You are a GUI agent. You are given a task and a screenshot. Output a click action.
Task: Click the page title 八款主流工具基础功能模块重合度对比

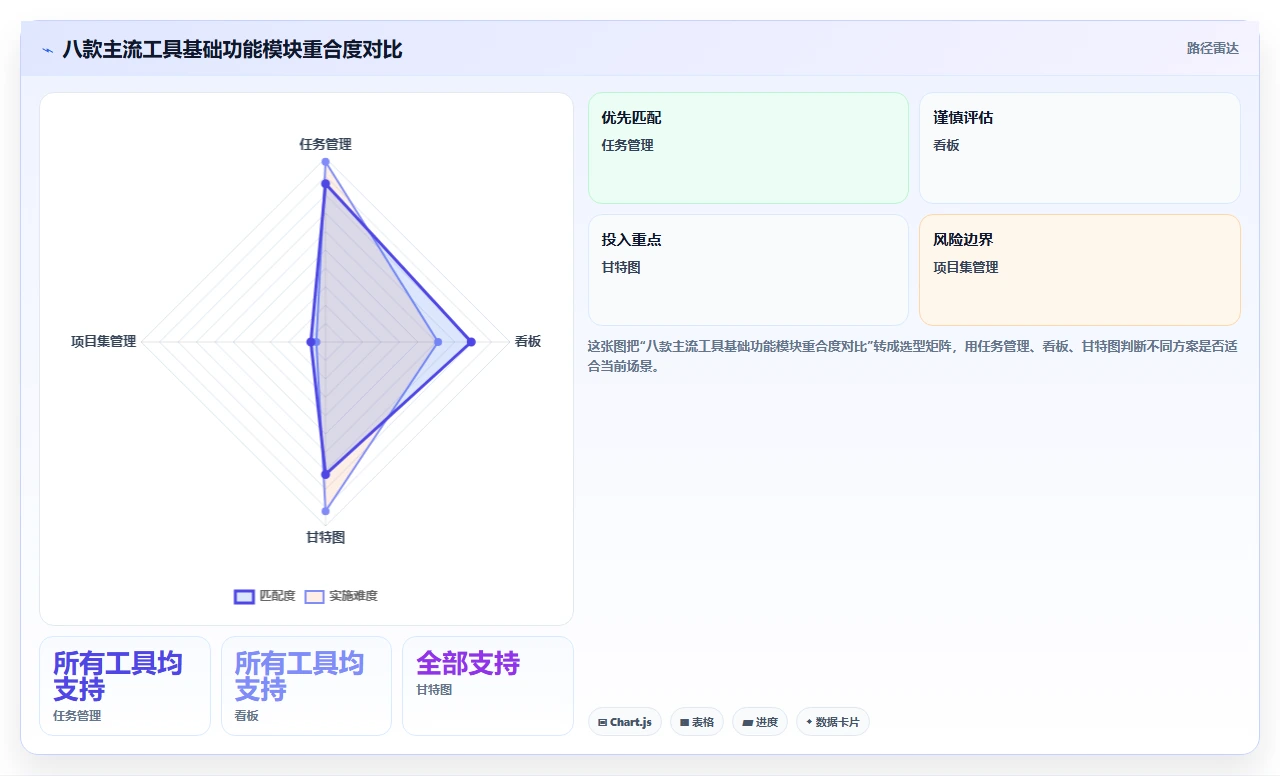coord(232,49)
